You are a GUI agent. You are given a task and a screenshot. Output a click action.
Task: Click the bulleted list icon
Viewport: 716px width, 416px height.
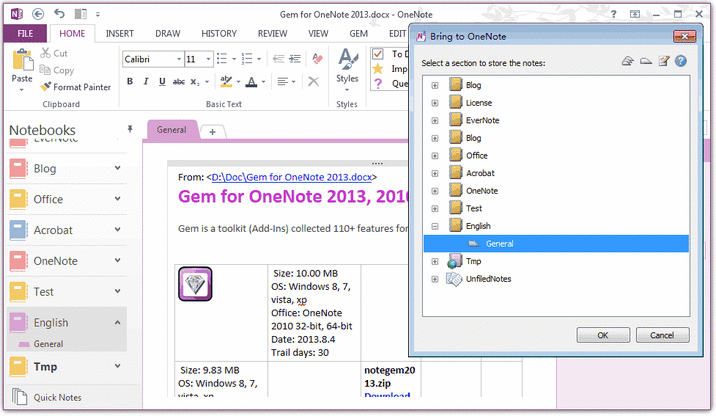pyautogui.click(x=222, y=59)
